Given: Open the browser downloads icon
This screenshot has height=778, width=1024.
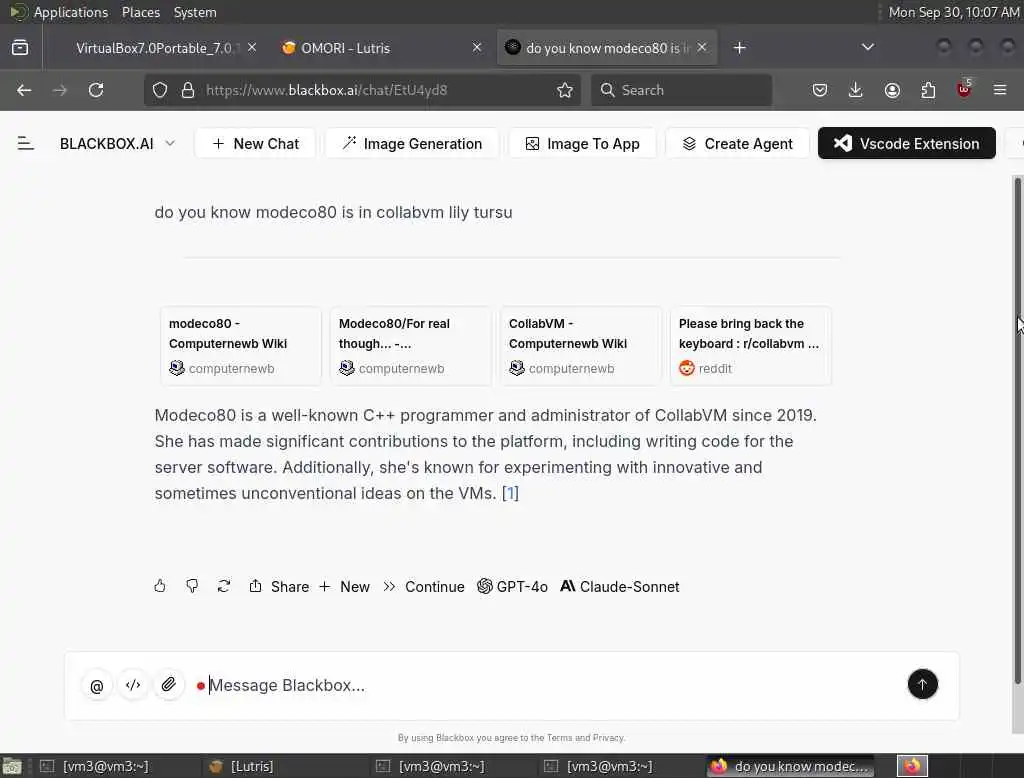Looking at the screenshot, I should (856, 90).
